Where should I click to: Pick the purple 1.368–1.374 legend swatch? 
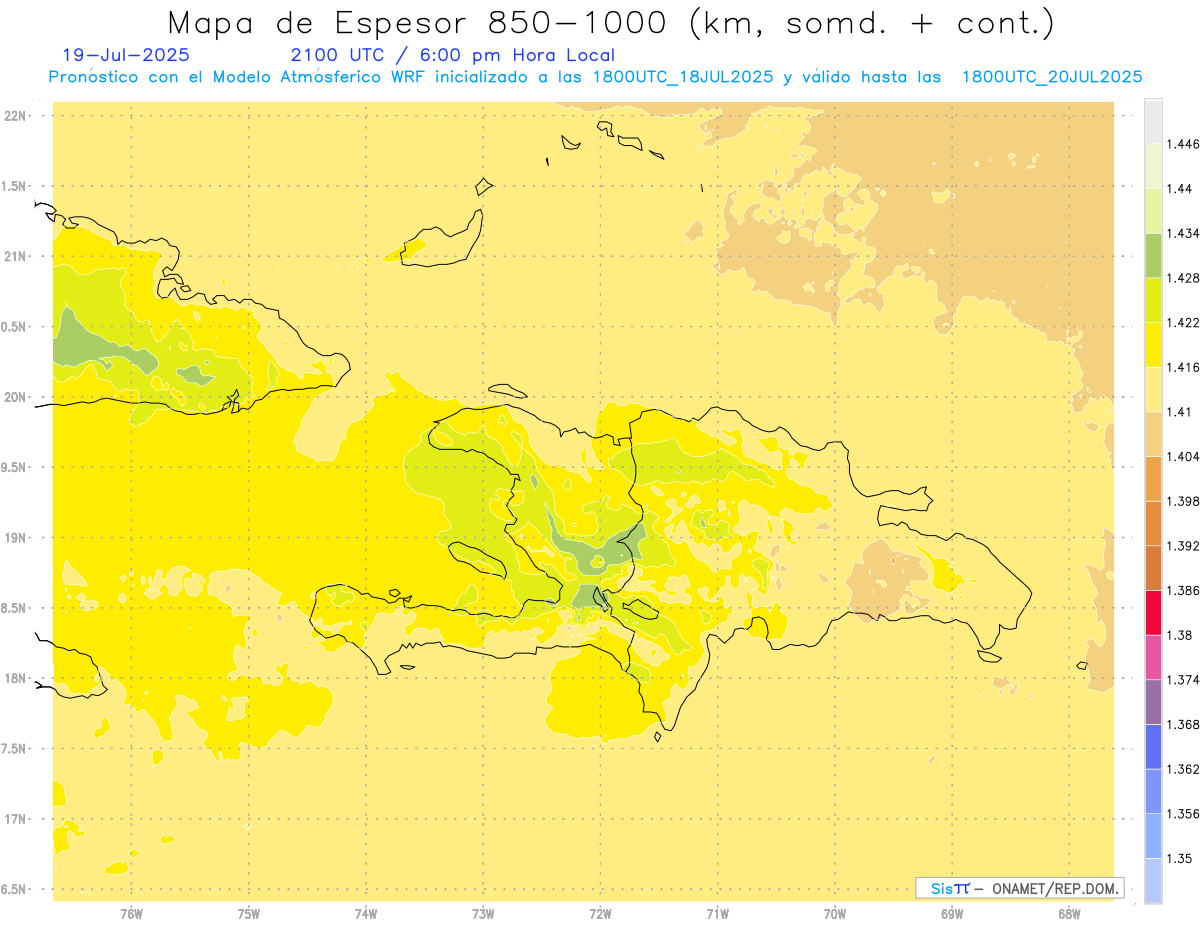click(1153, 702)
